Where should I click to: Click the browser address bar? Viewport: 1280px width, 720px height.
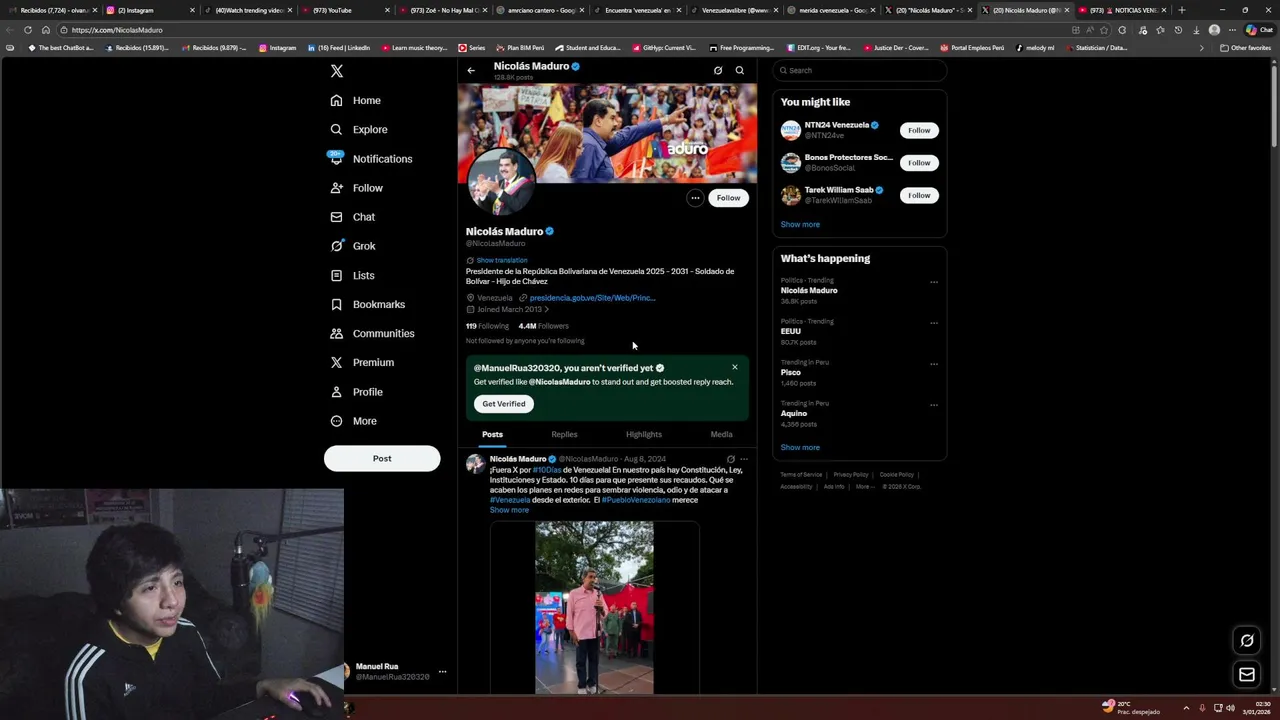560,30
